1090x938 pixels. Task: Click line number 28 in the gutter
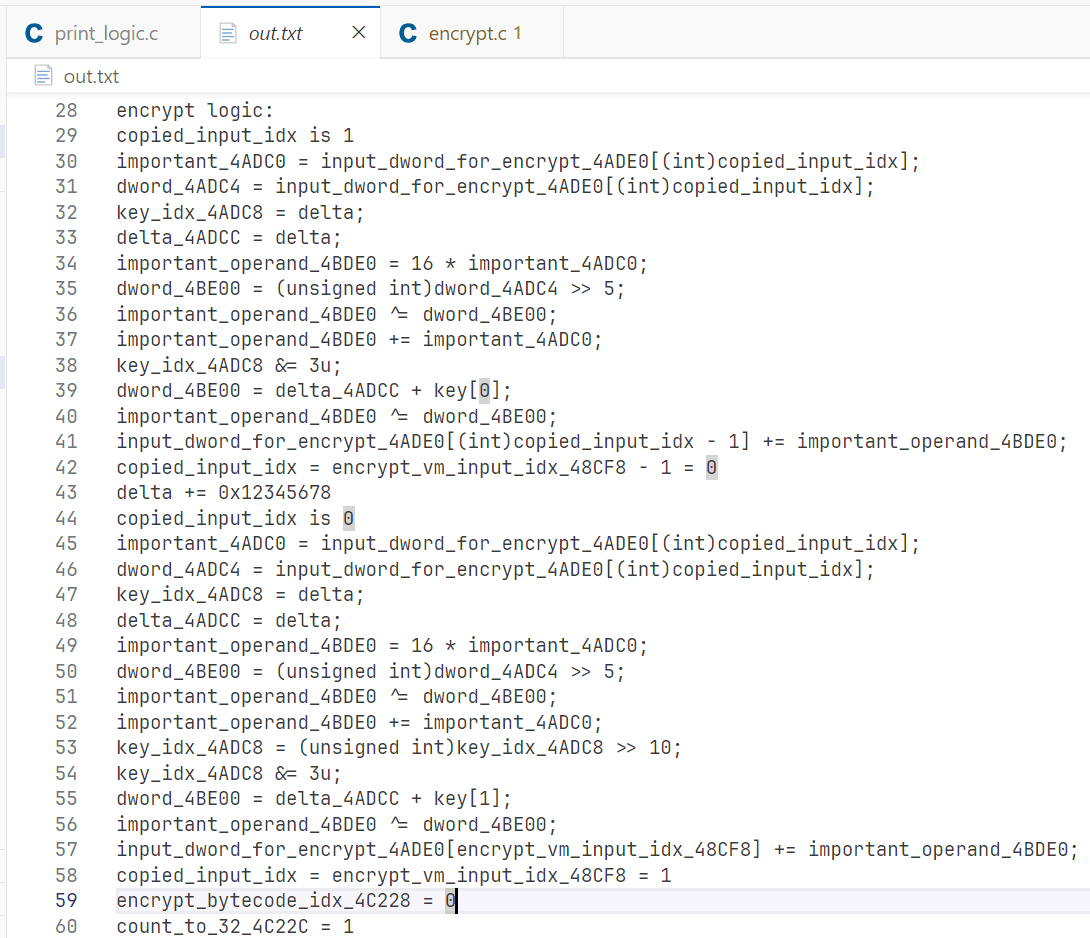pos(66,110)
